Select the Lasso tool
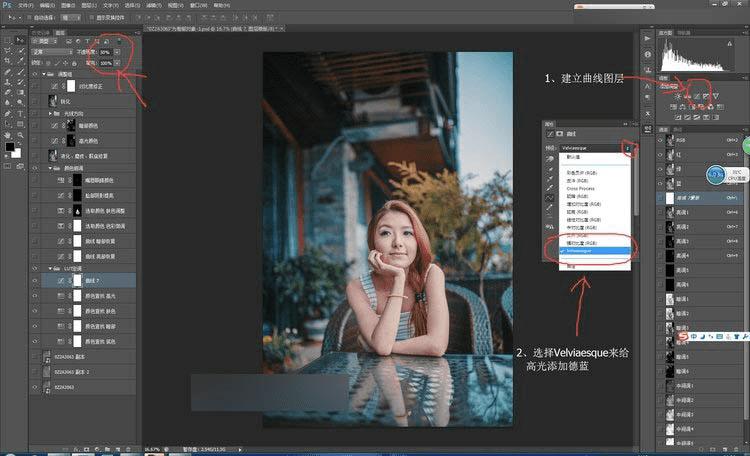Viewport: 750px width, 456px height. 8,51
